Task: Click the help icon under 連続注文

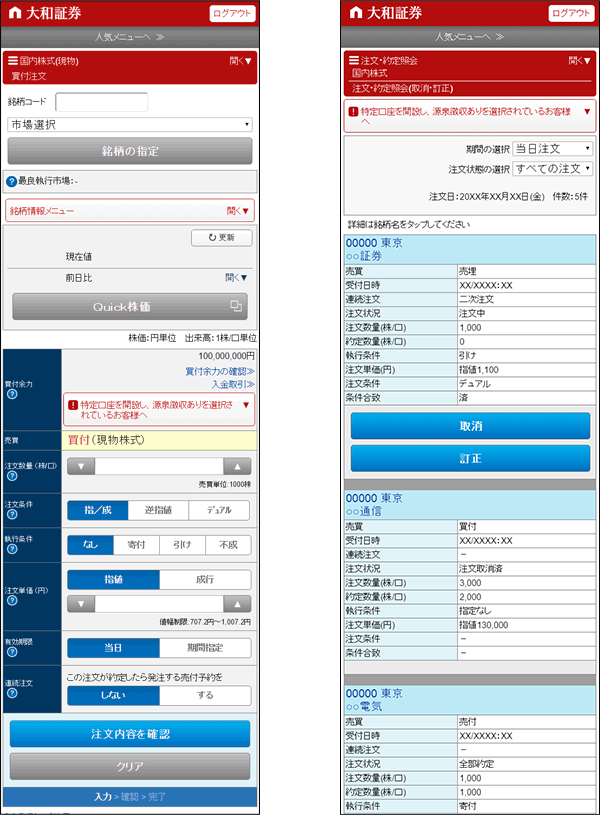Action: click(12, 695)
